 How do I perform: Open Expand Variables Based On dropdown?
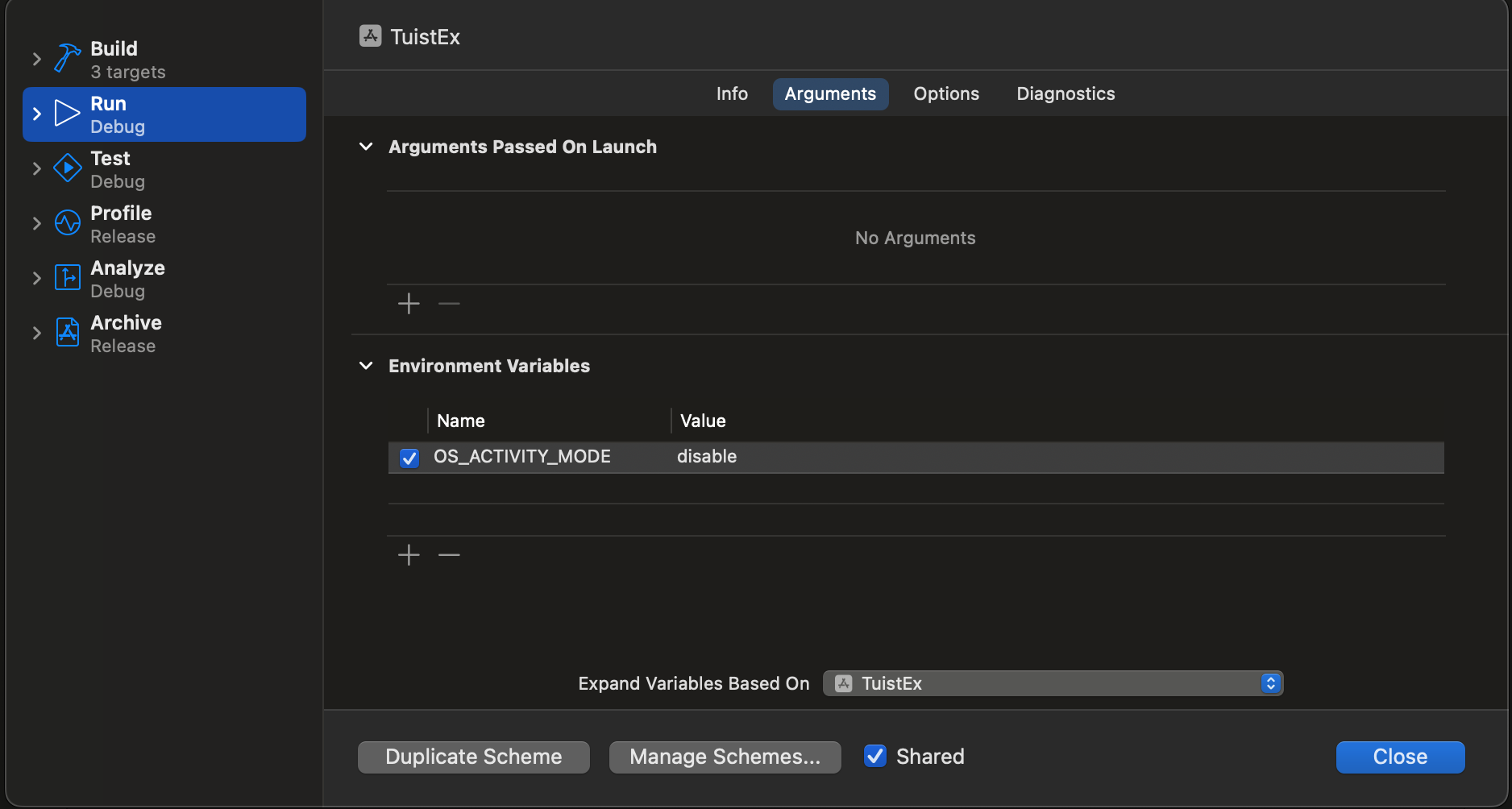1053,684
